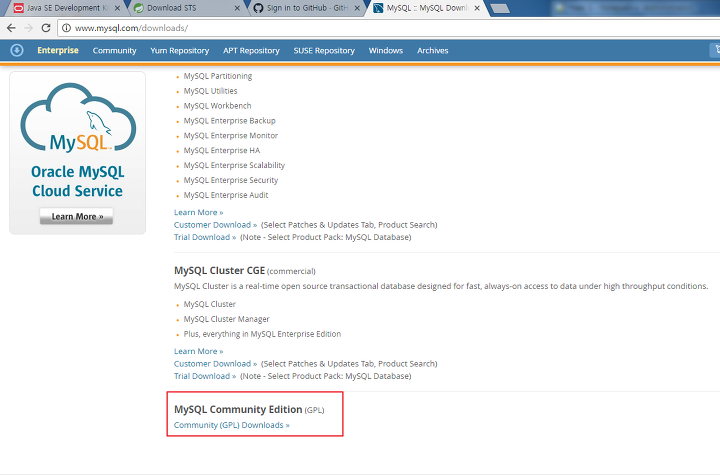Open the Yum Repository nav item

click(180, 51)
